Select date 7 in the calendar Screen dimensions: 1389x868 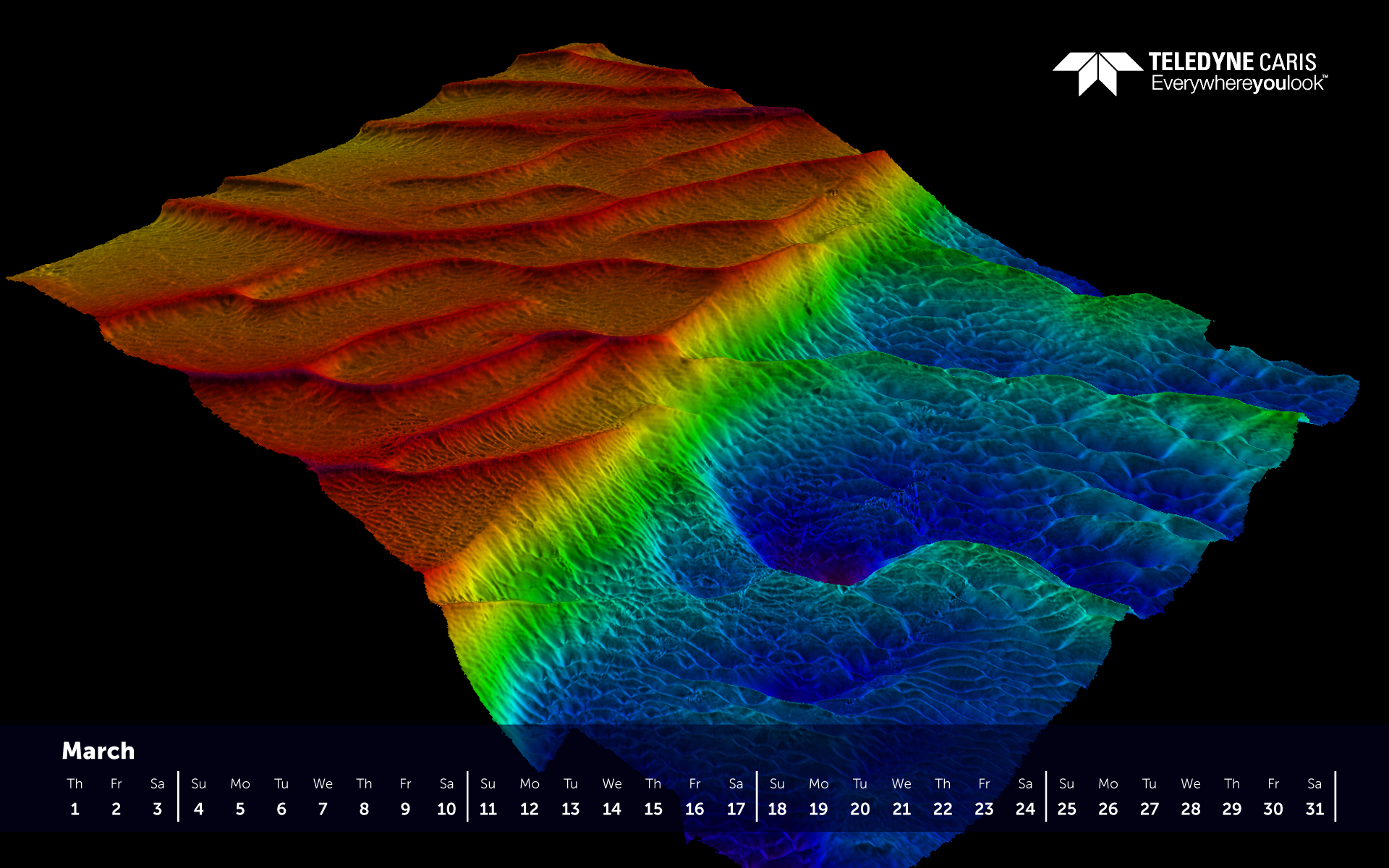point(323,809)
